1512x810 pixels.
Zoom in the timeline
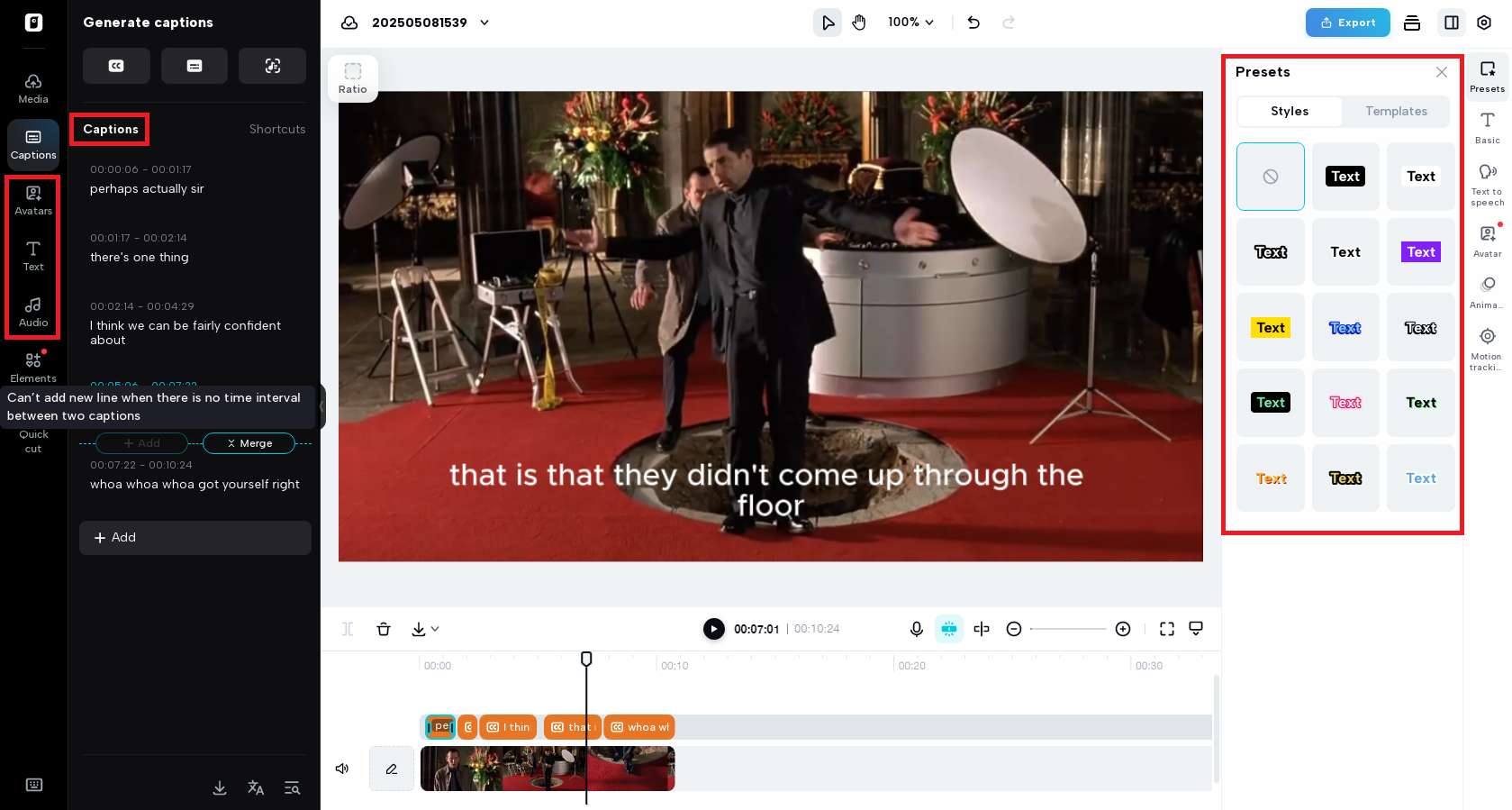[x=1123, y=629]
